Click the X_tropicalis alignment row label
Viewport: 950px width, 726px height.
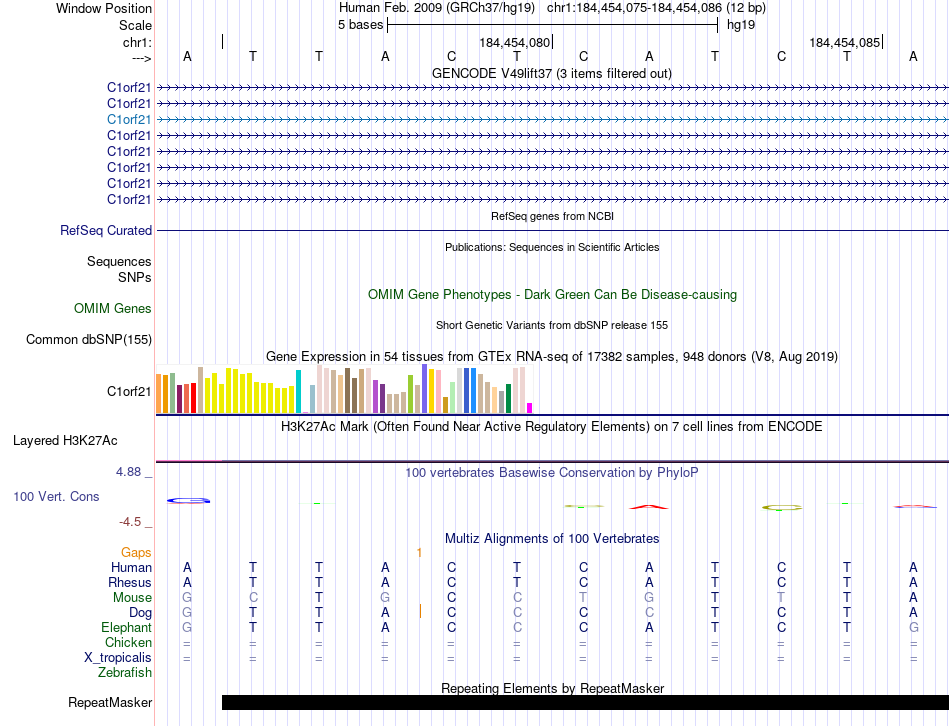point(118,658)
